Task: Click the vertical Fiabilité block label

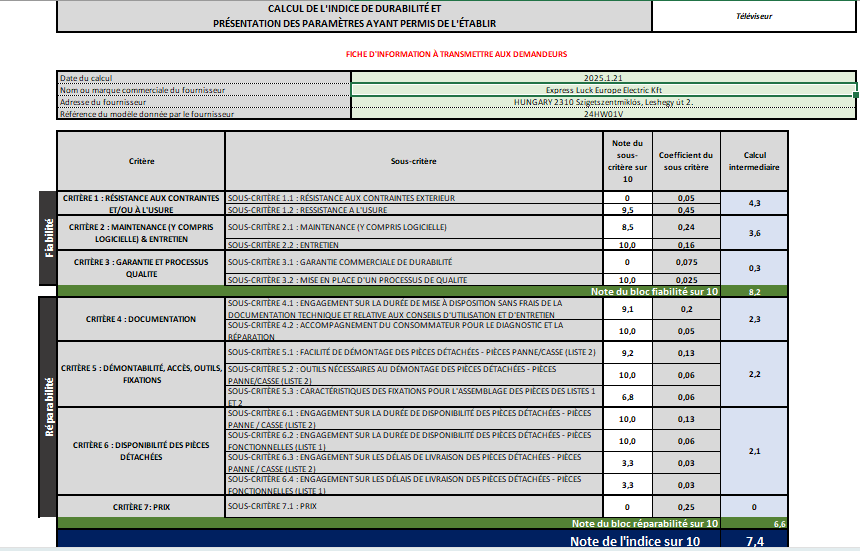Action: (x=48, y=238)
